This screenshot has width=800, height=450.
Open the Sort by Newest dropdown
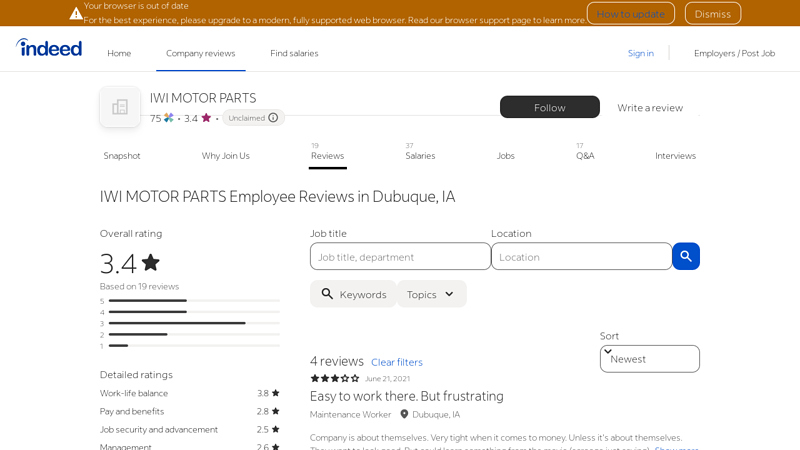click(649, 359)
